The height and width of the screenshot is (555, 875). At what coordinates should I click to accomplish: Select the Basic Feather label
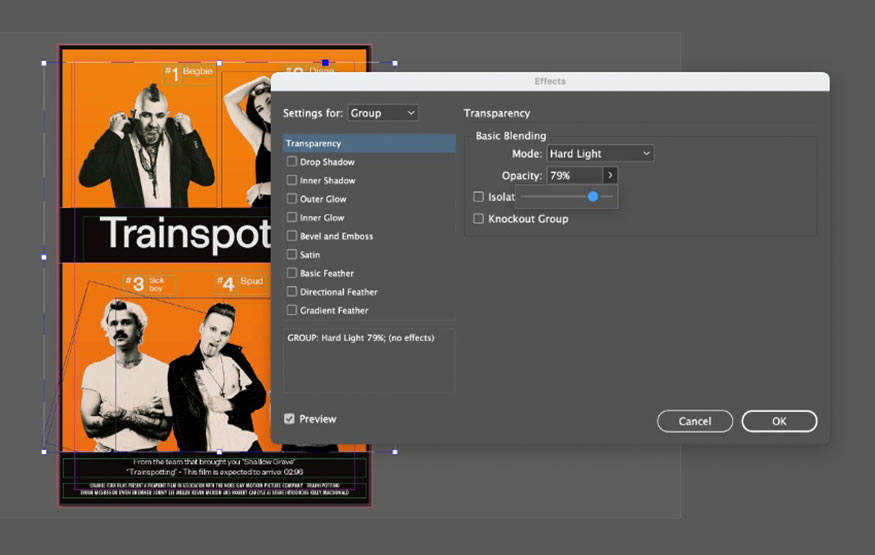click(326, 273)
